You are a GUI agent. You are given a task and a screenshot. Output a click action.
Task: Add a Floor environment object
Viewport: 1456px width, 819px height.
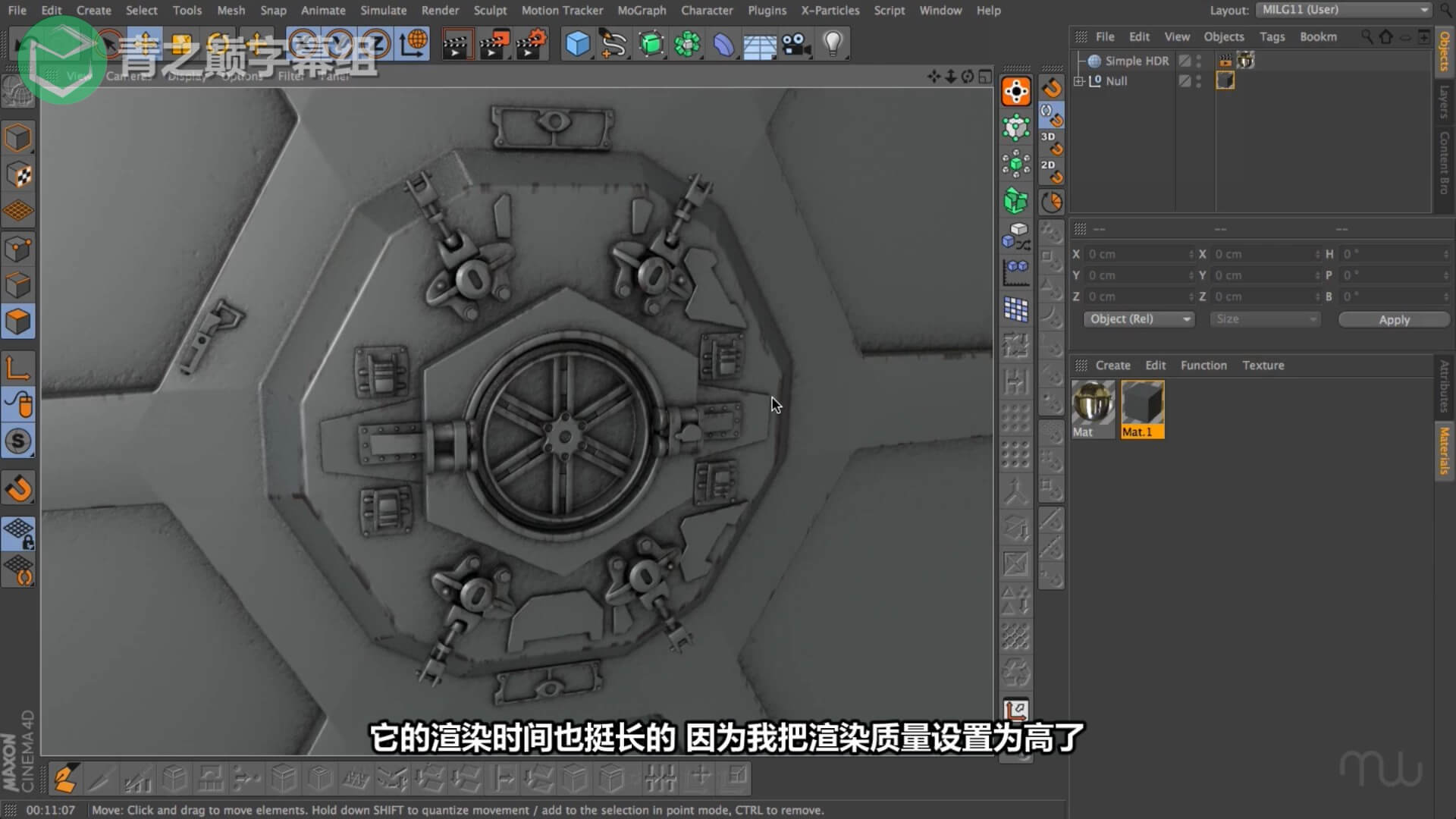(759, 44)
